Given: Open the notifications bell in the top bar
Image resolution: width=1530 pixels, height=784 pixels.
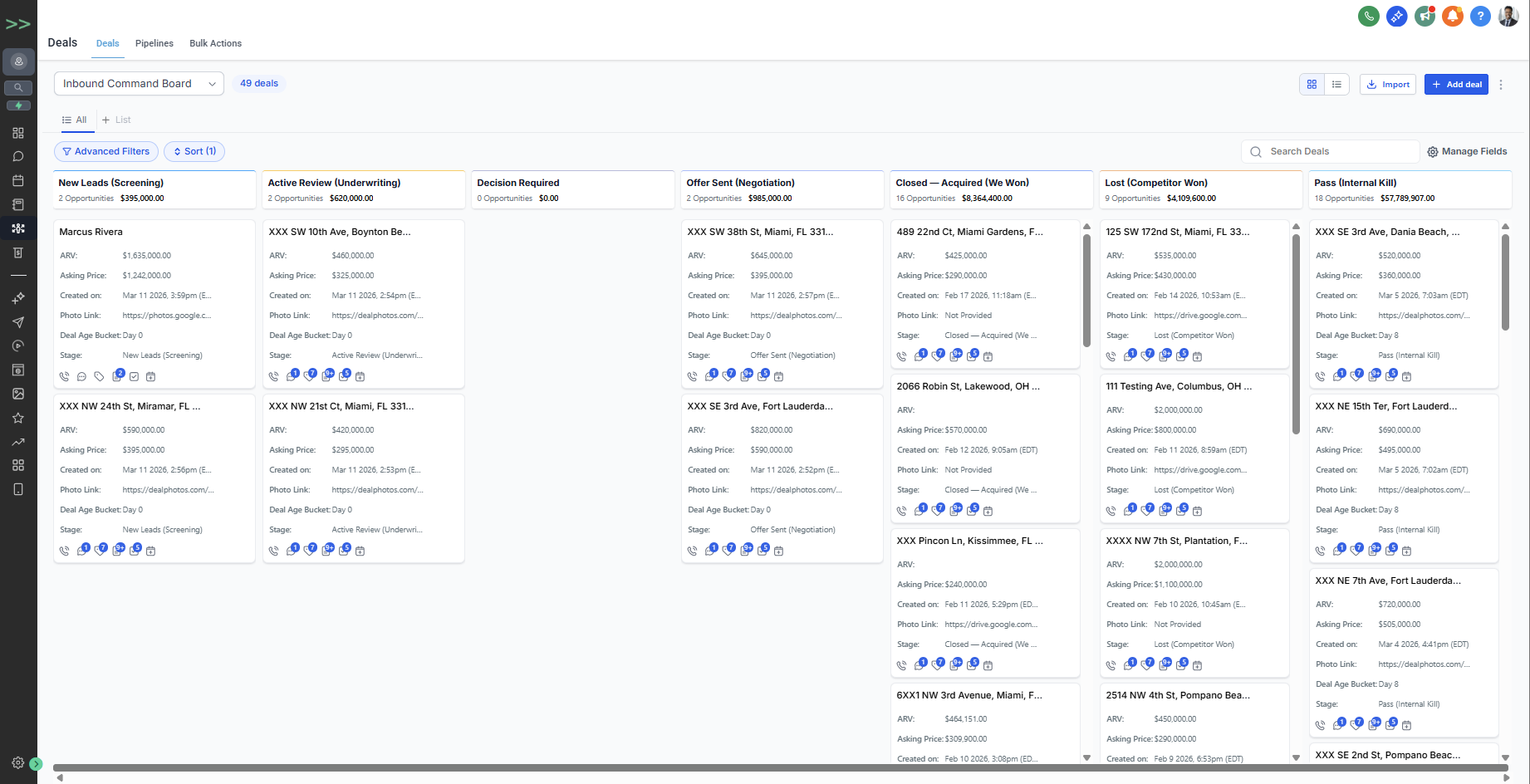Looking at the screenshot, I should tap(1453, 16).
